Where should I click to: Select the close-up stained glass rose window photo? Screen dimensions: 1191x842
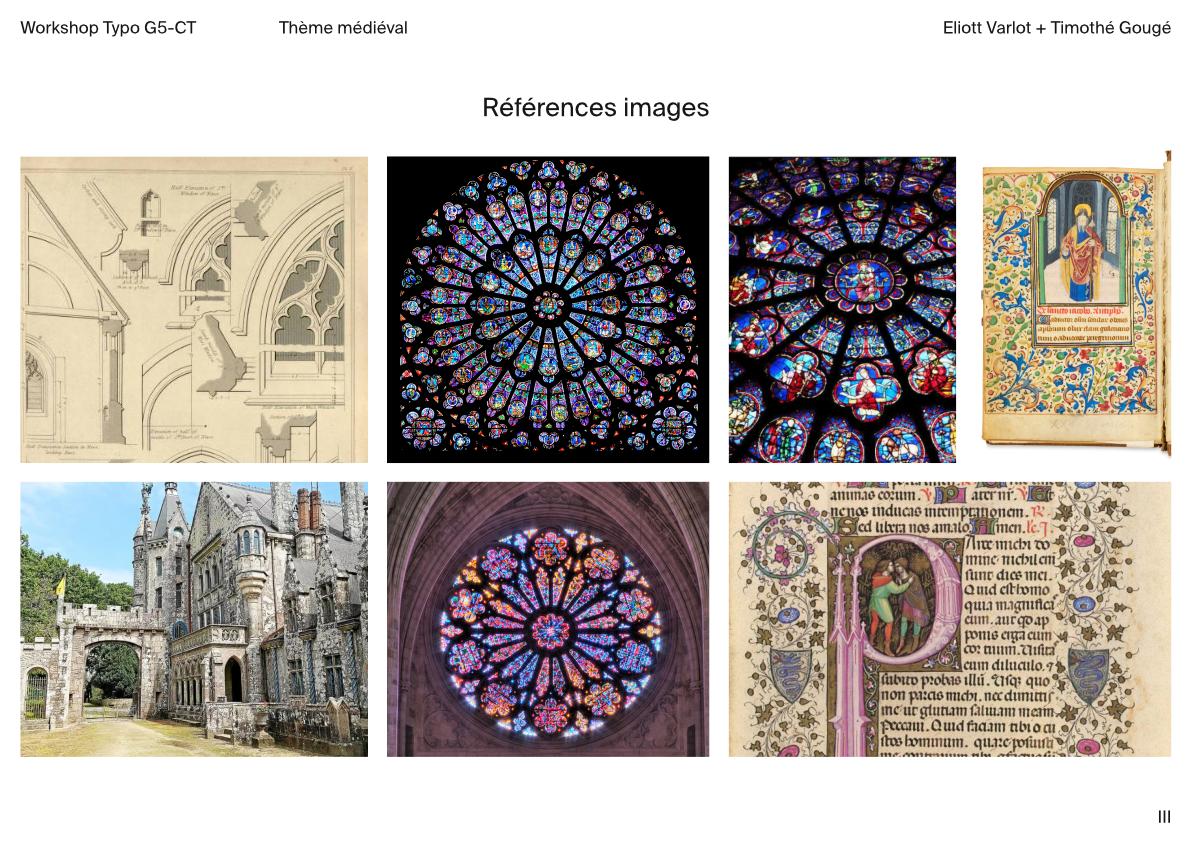pyautogui.click(x=841, y=309)
